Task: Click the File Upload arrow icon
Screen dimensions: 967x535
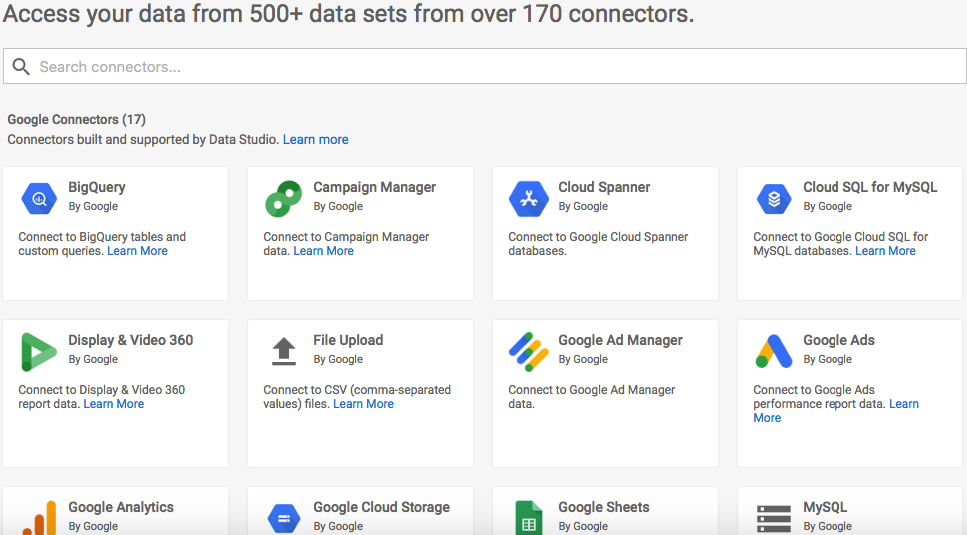Action: coord(284,351)
